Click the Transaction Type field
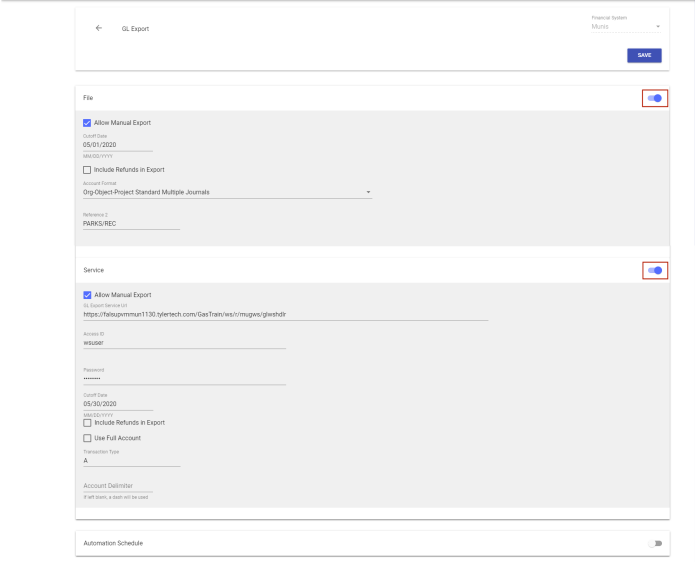 coord(130,460)
